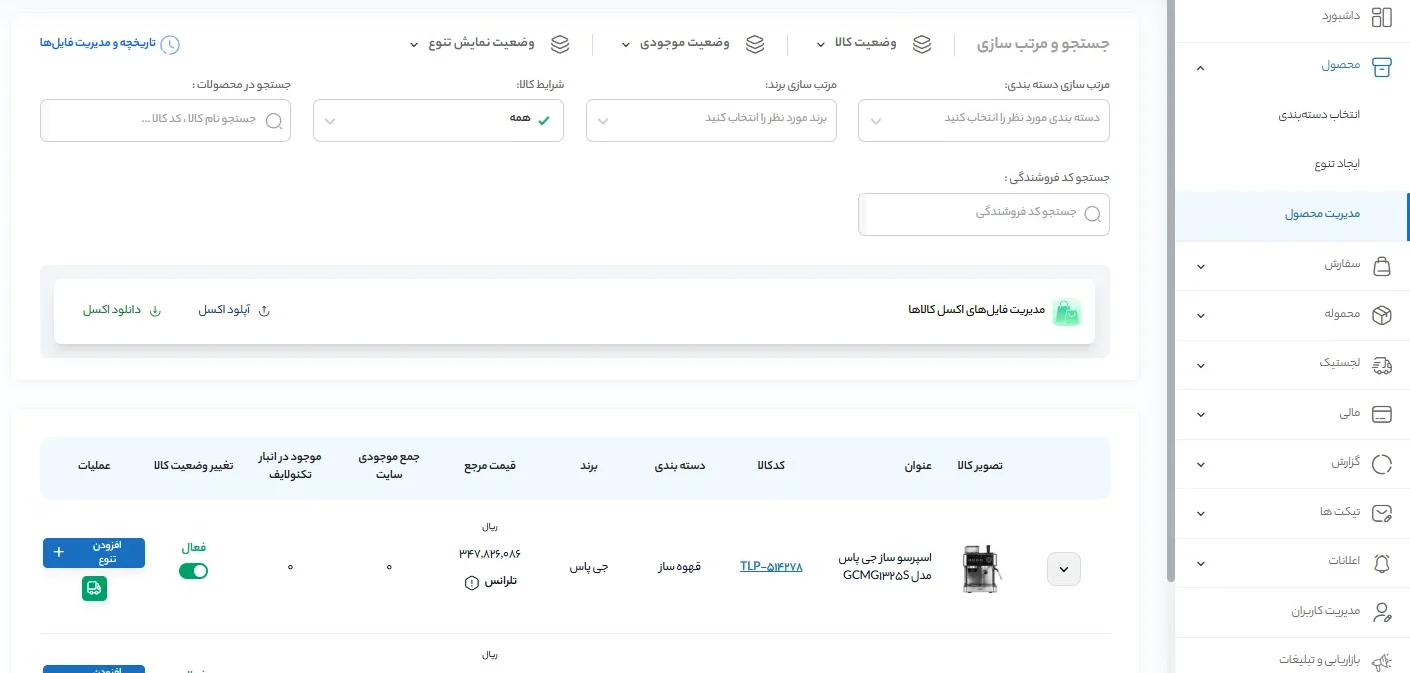Image resolution: width=1410 pixels, height=673 pixels.
Task: Click in the جستجو کد فروشندگی search field
Action: click(x=984, y=214)
